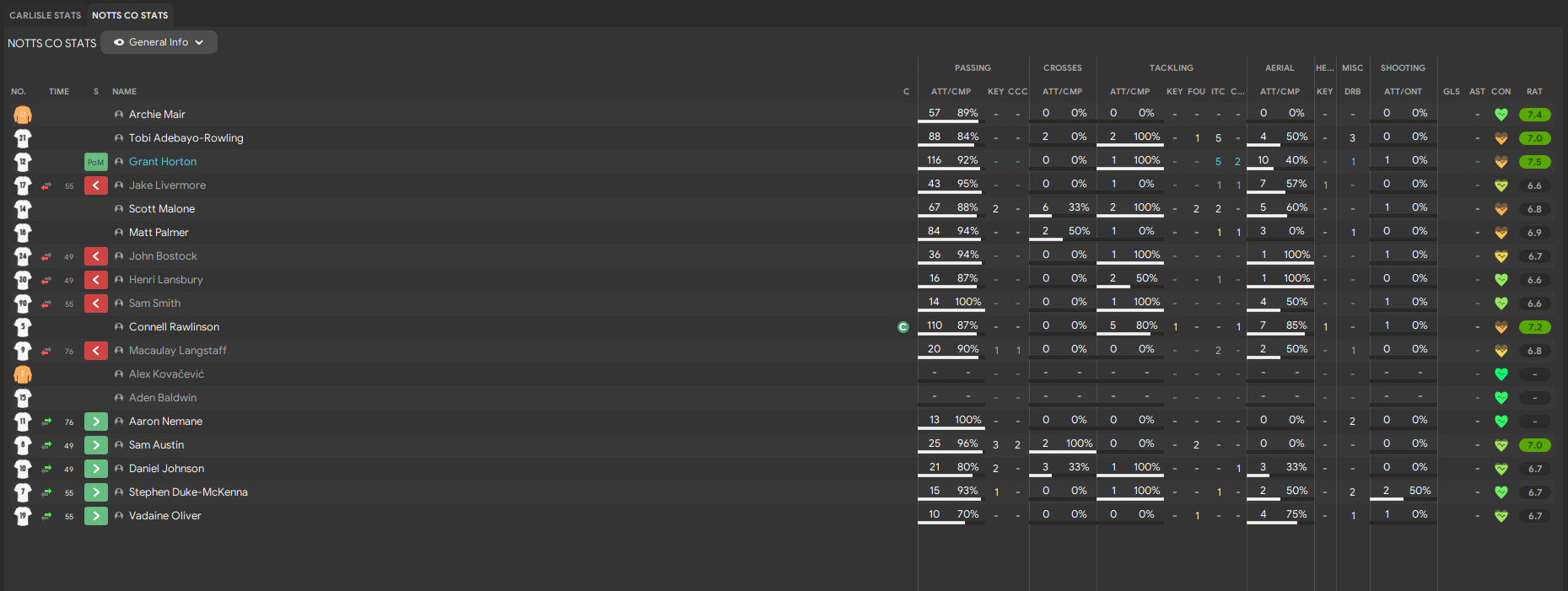This screenshot has width=1568, height=591.
Task: Click Connell Rawlinson's 85% aerial completion value
Action: (1296, 325)
